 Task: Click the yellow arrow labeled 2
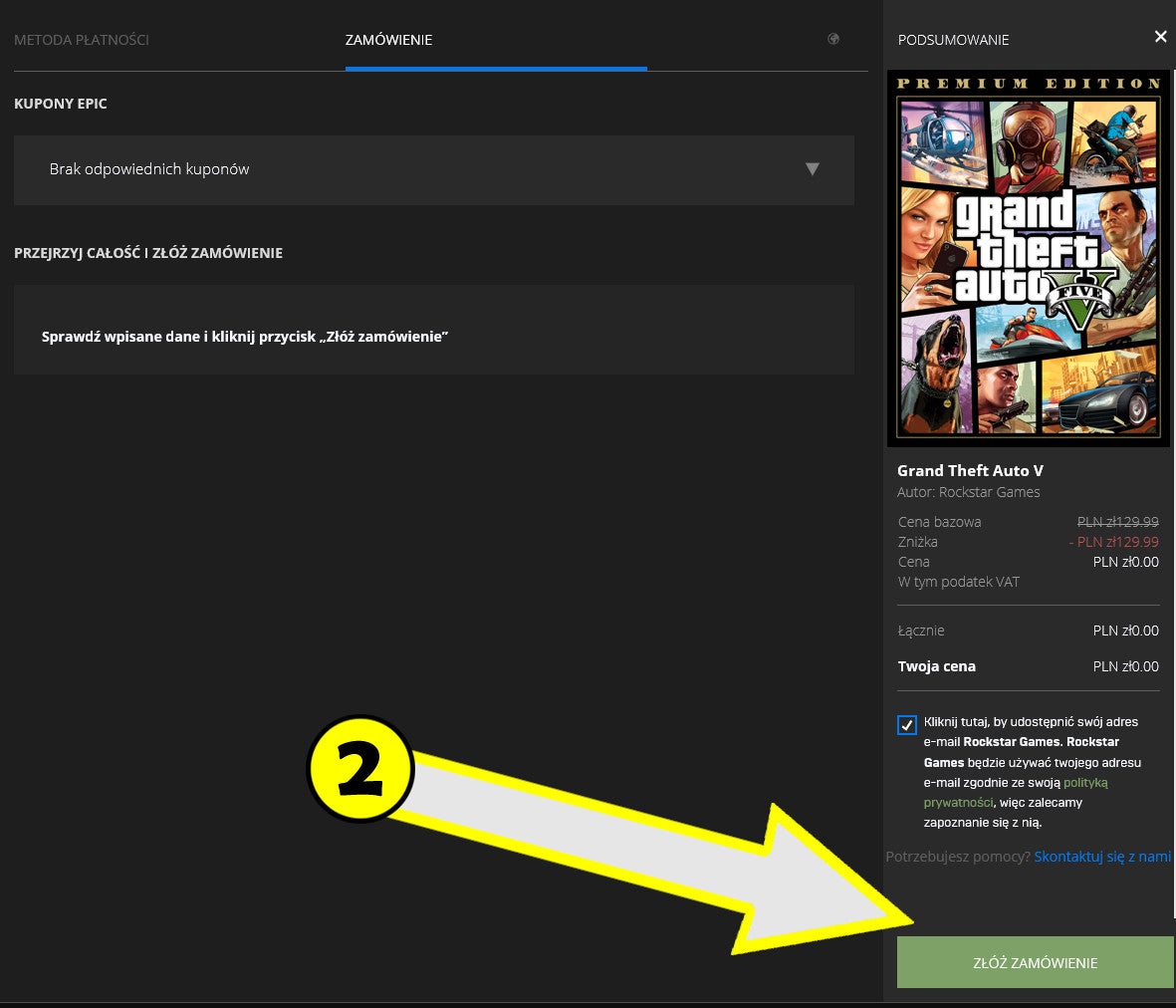[x=361, y=769]
